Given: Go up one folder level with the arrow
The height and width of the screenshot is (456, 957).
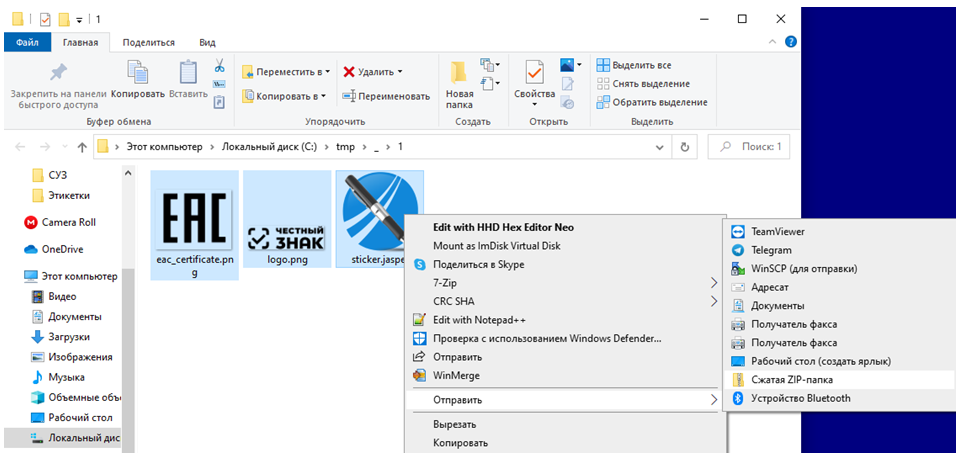Looking at the screenshot, I should 82,147.
